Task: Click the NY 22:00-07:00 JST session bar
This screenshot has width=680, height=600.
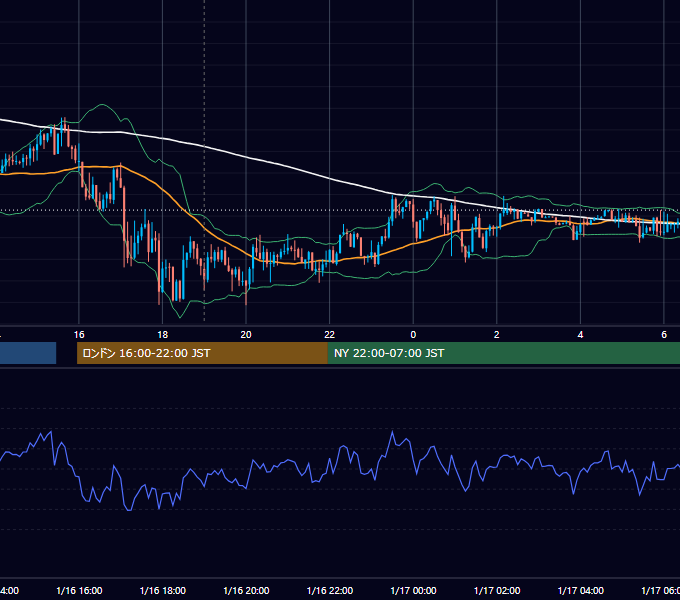Action: point(503,353)
